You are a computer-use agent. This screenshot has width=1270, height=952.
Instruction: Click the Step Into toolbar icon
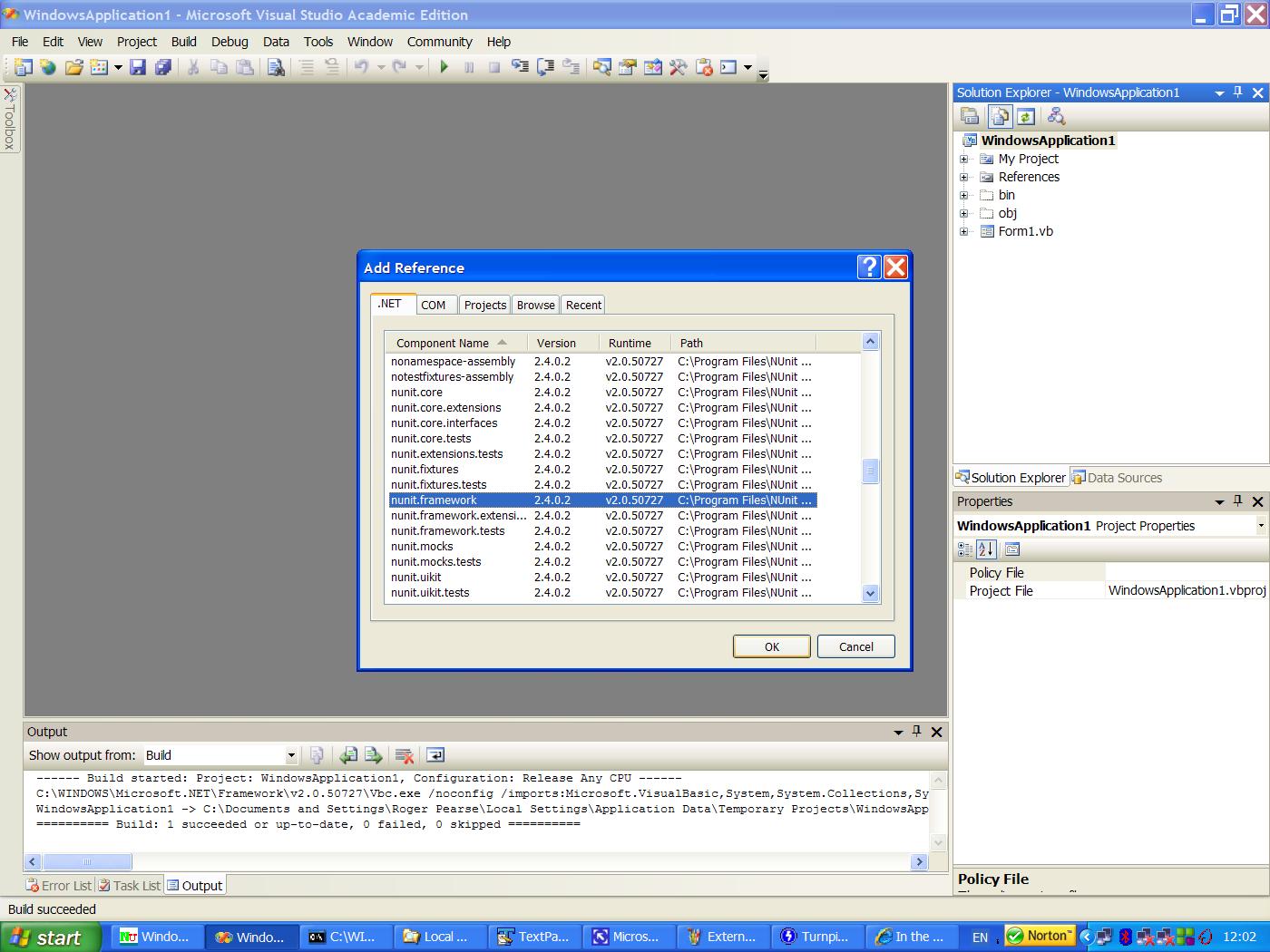tap(520, 67)
